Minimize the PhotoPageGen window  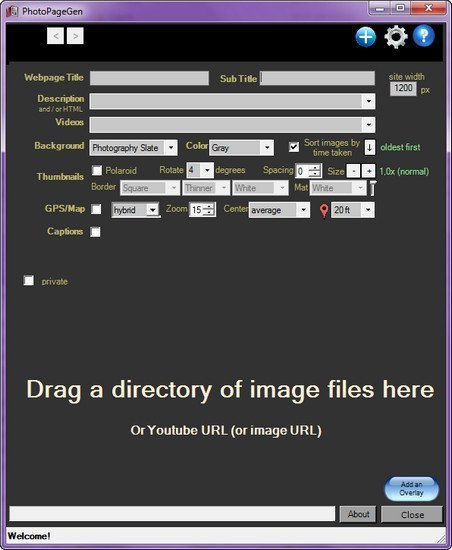(380, 8)
